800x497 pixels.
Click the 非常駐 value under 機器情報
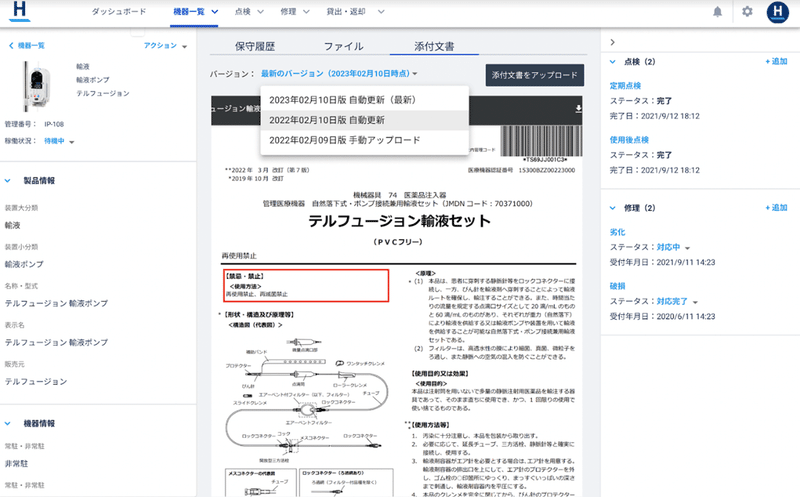pos(16,464)
